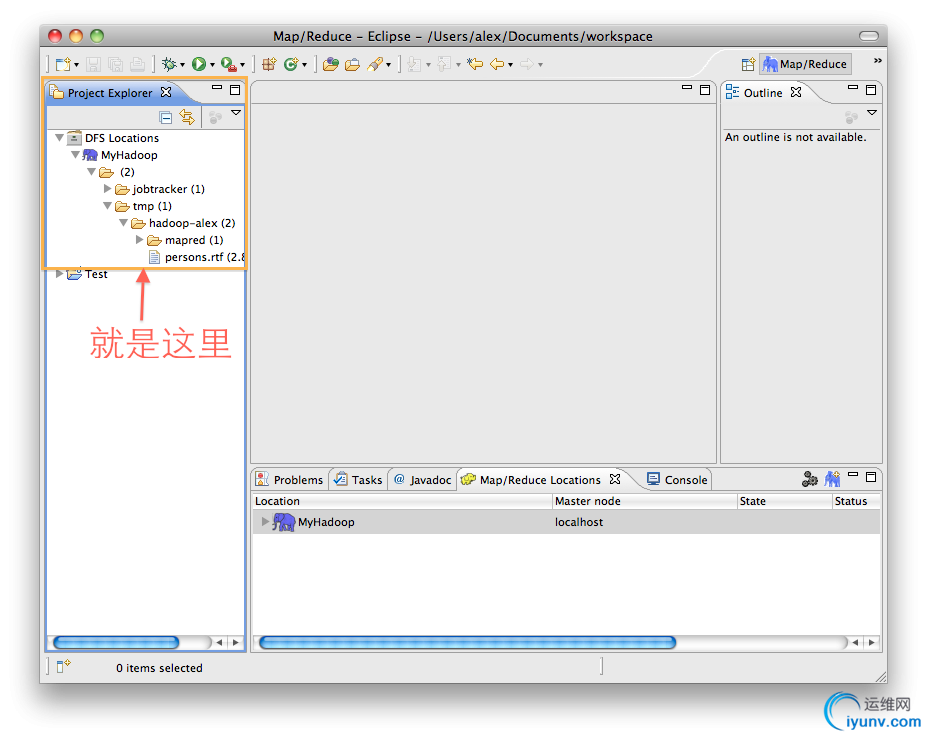
Task: Click the Run External Tools icon
Action: (x=229, y=64)
